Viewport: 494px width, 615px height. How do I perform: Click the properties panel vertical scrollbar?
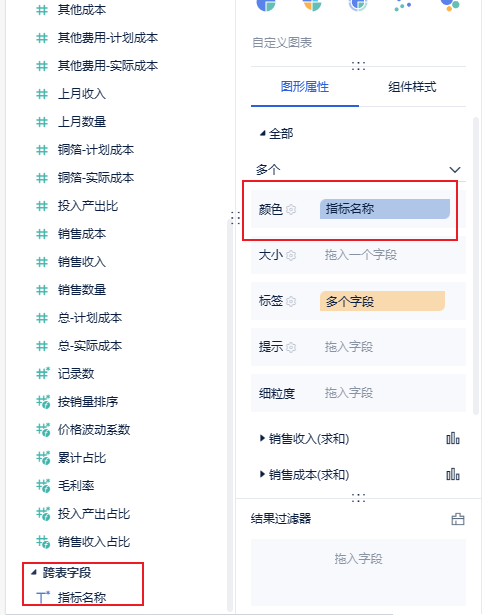click(x=476, y=266)
